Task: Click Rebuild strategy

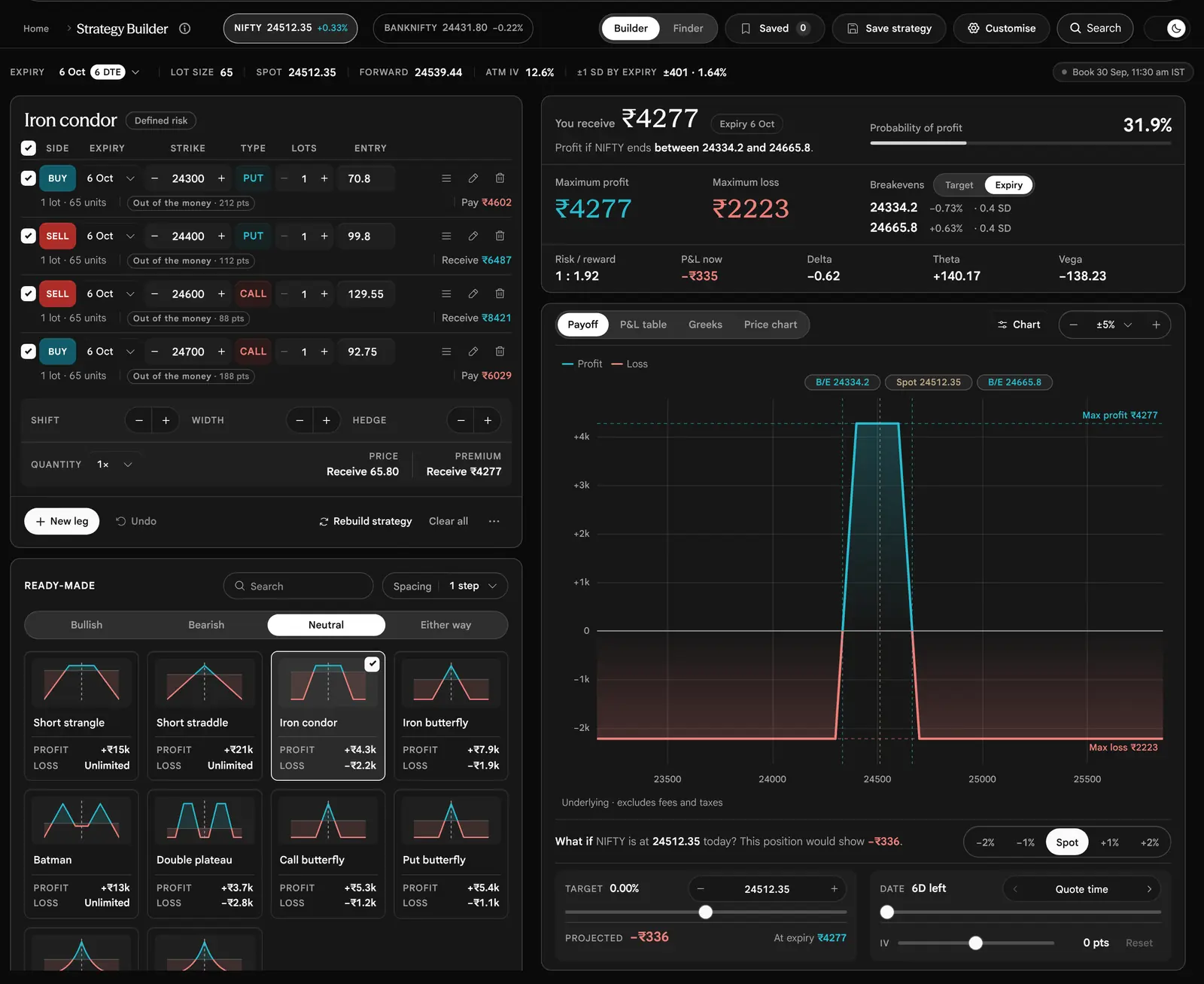Action: (365, 521)
